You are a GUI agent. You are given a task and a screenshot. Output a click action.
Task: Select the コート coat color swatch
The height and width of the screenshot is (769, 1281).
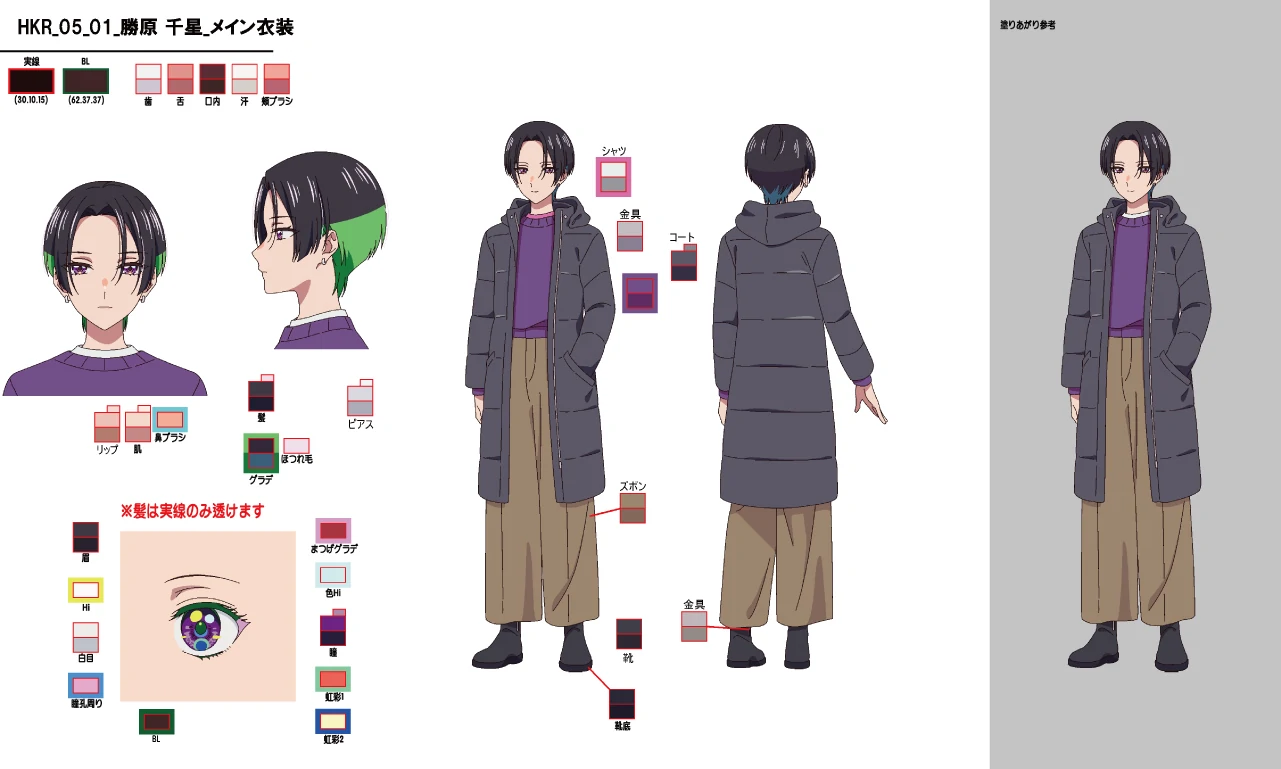pyautogui.click(x=683, y=264)
